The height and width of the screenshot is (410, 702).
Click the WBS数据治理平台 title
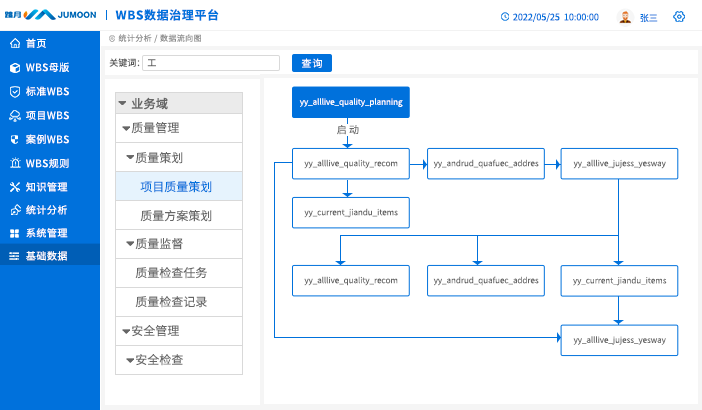click(167, 15)
